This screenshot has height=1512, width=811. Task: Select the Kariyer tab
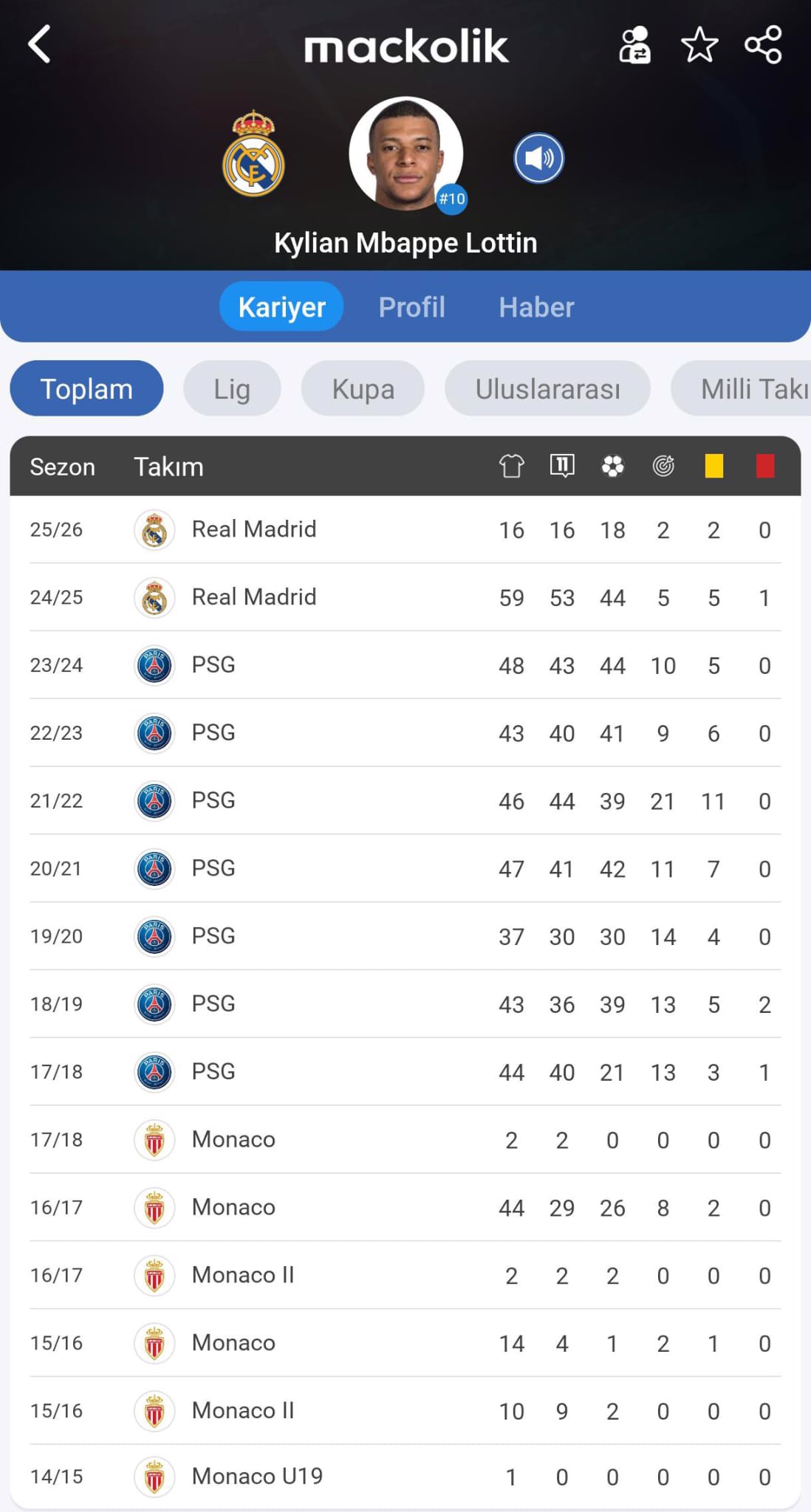coord(281,307)
